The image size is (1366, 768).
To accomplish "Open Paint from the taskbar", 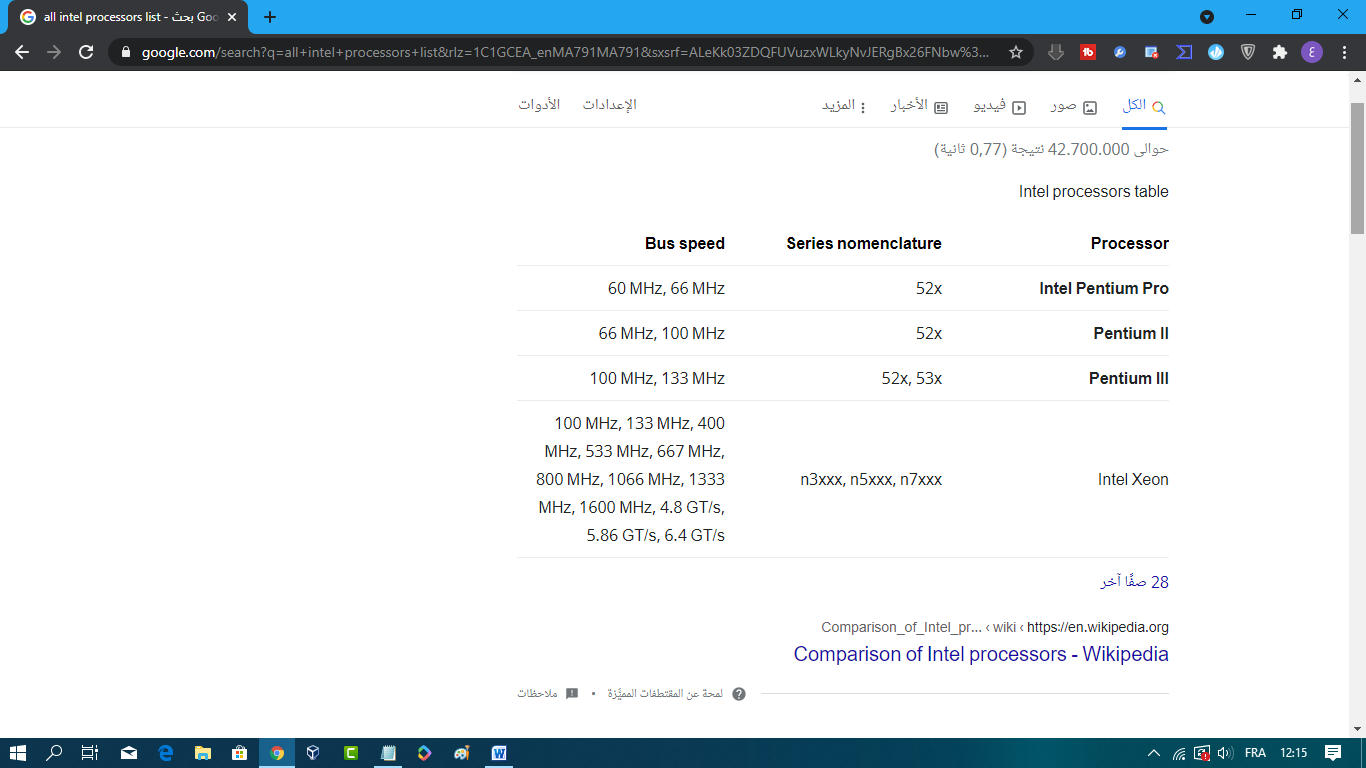I will point(462,753).
